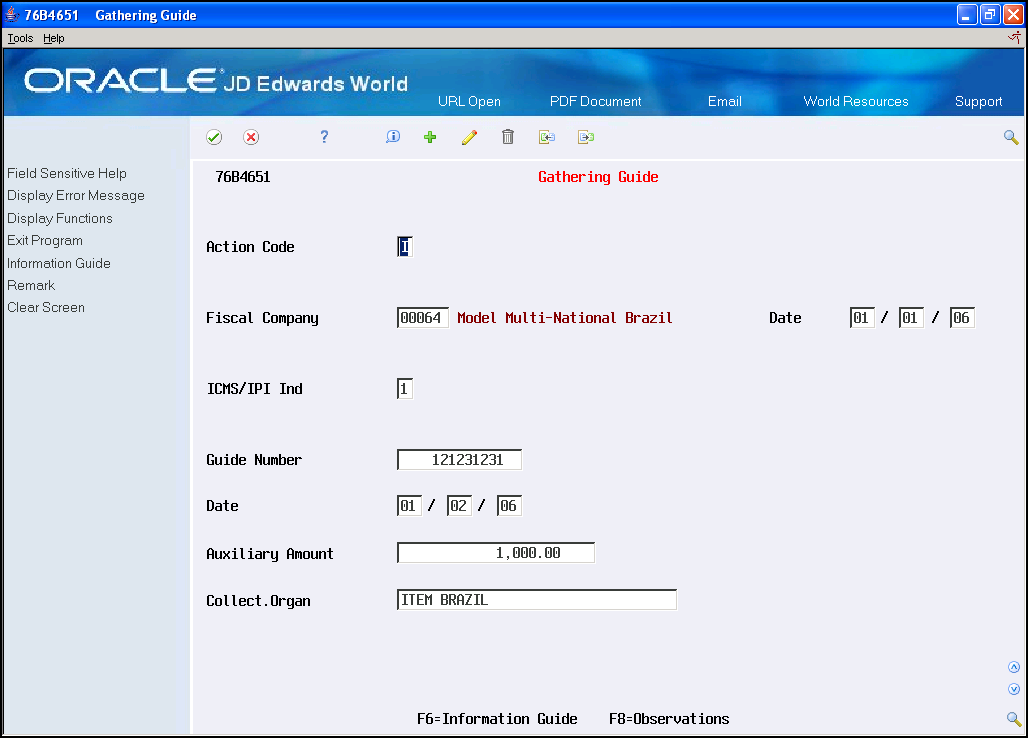Click the bottom-right magnifier icon

click(1014, 719)
